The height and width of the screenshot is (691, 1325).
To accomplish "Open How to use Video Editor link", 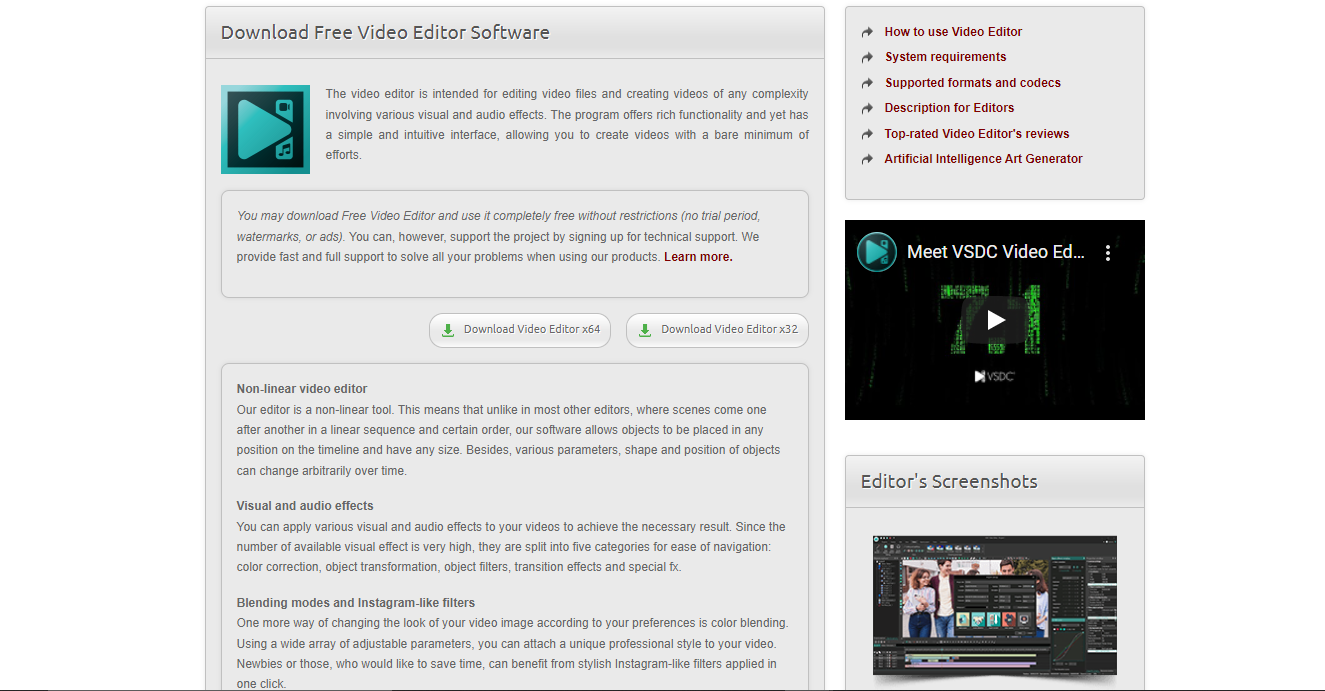I will [953, 32].
